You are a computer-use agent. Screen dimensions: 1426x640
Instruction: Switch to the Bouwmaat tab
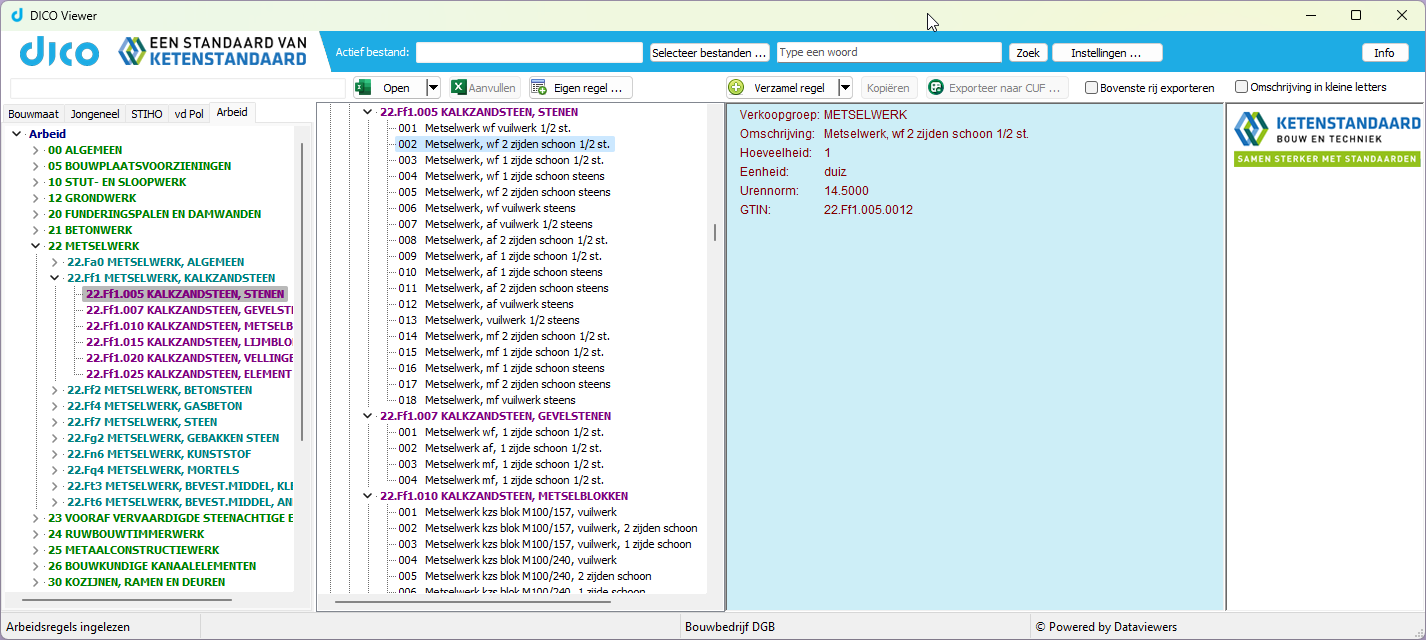click(34, 114)
